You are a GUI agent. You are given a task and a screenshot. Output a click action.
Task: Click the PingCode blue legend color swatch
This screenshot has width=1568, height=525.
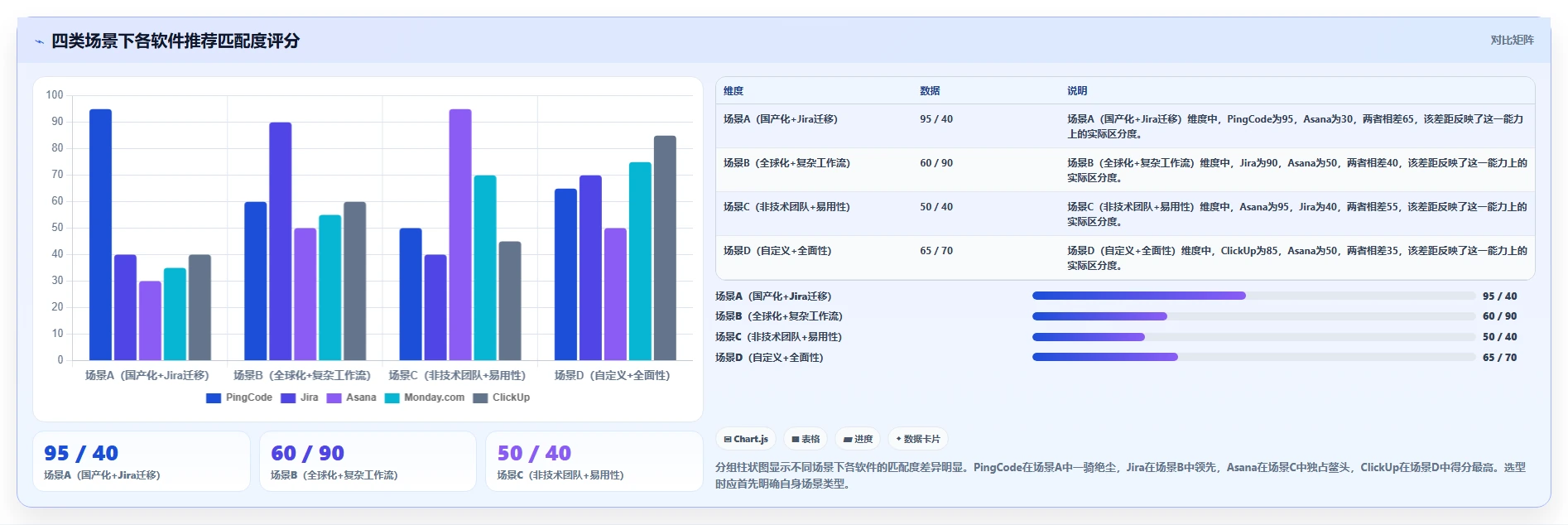(214, 398)
